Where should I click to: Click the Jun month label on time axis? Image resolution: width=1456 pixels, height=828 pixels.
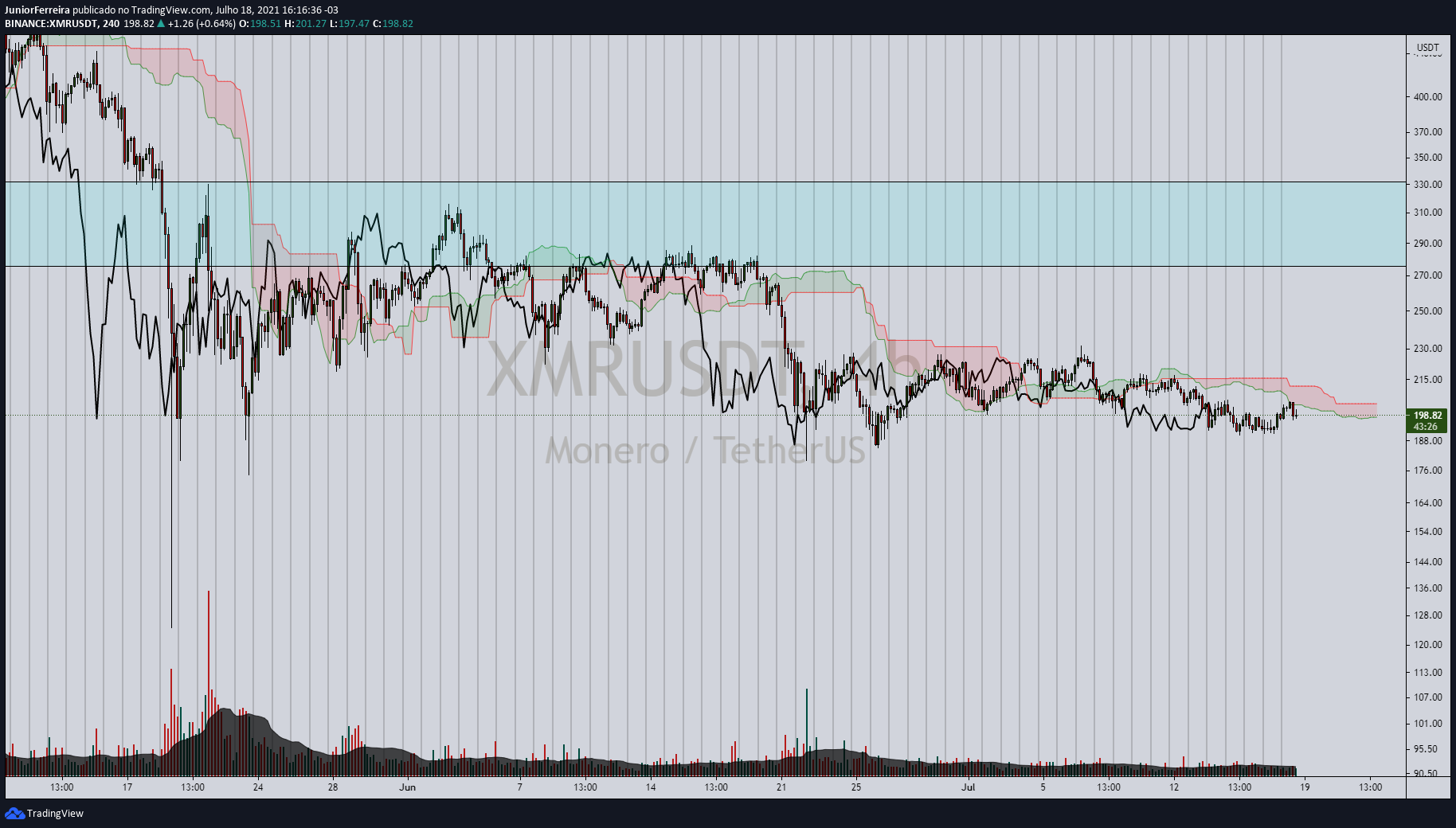pos(407,787)
